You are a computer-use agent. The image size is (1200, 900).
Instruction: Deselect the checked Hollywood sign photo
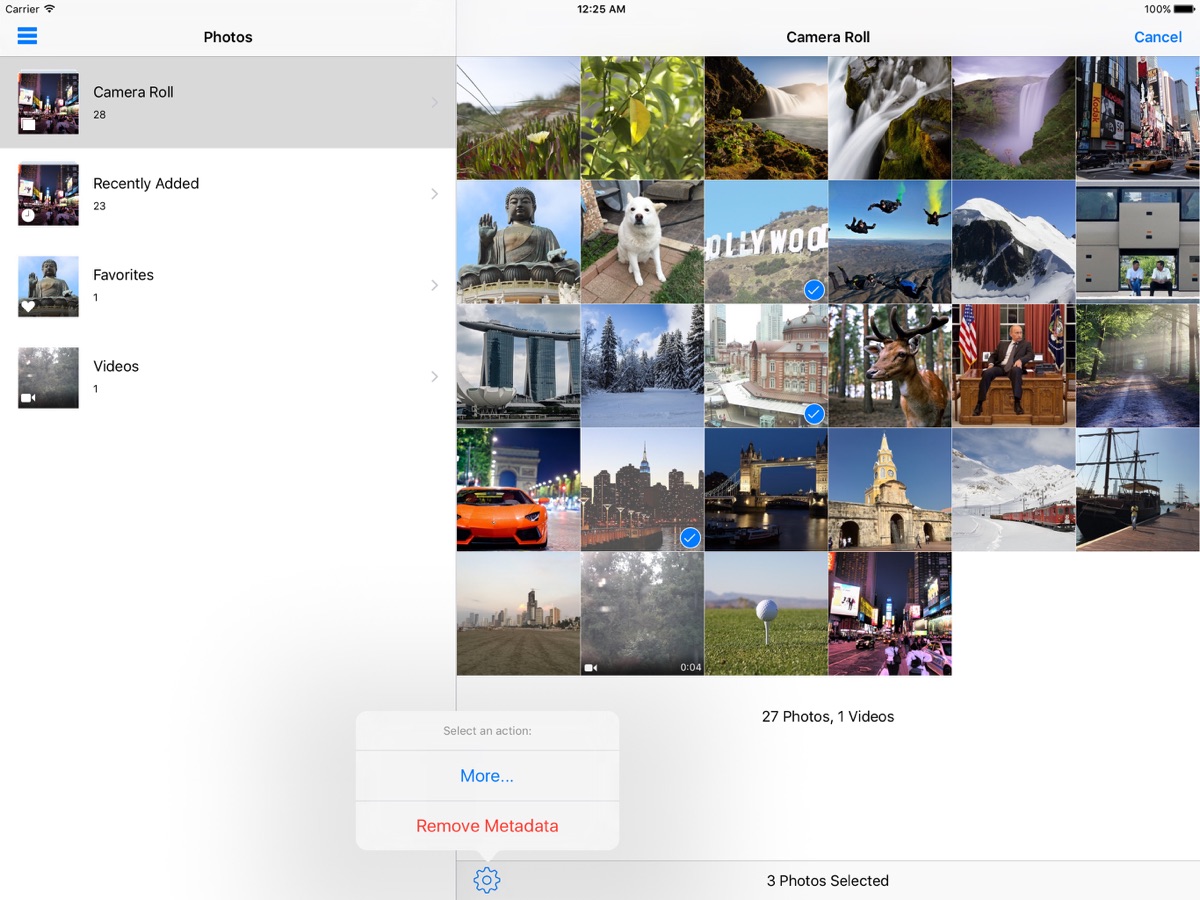[x=766, y=242]
